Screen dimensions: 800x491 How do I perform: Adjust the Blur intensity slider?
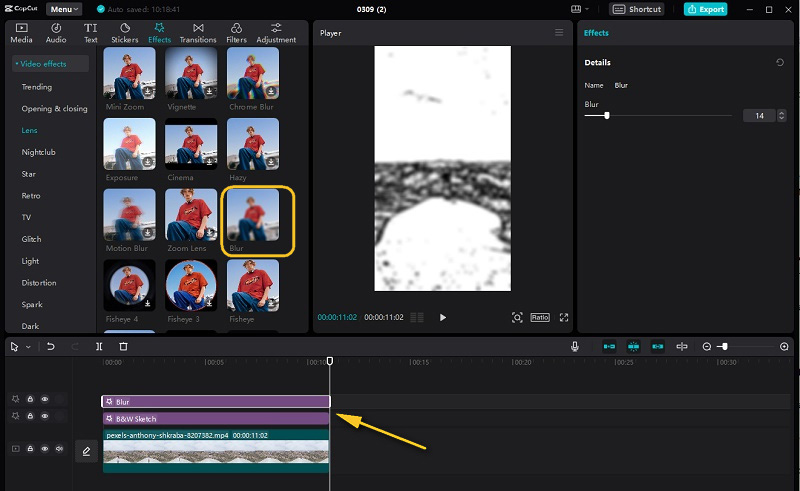pyautogui.click(x=607, y=116)
